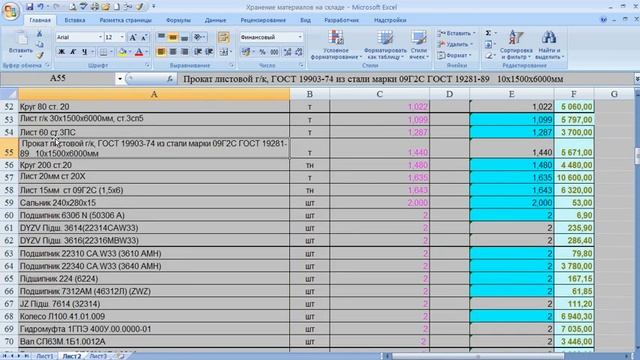Switch to the Разметка страницы ribbon tab
640x360 pixels.
pos(125,20)
